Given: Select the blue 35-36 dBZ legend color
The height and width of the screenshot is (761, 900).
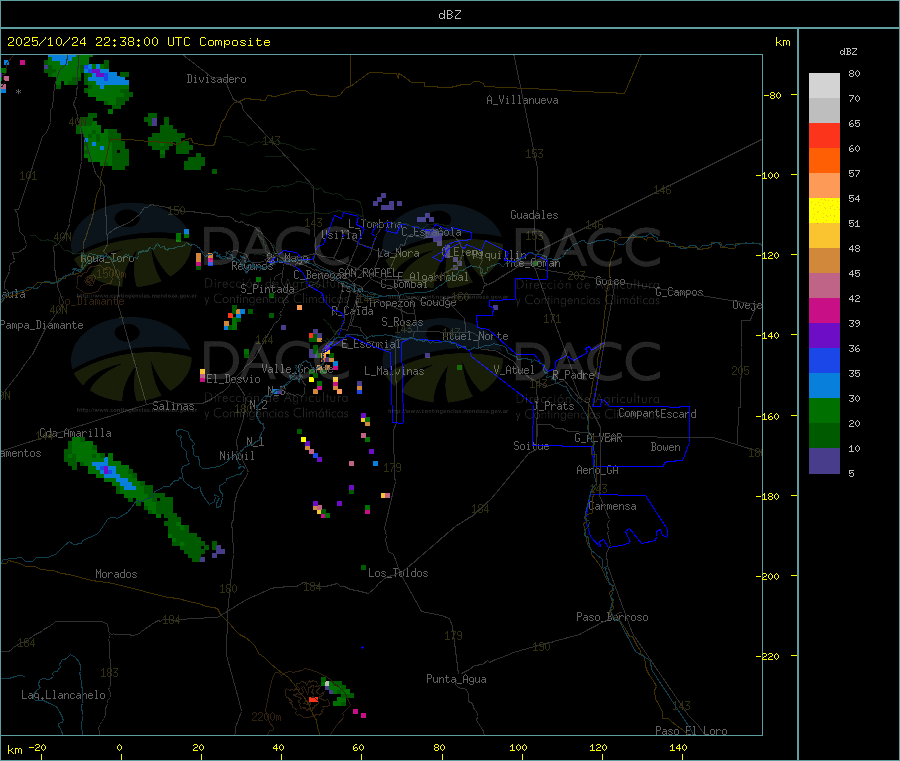Looking at the screenshot, I should click(824, 360).
